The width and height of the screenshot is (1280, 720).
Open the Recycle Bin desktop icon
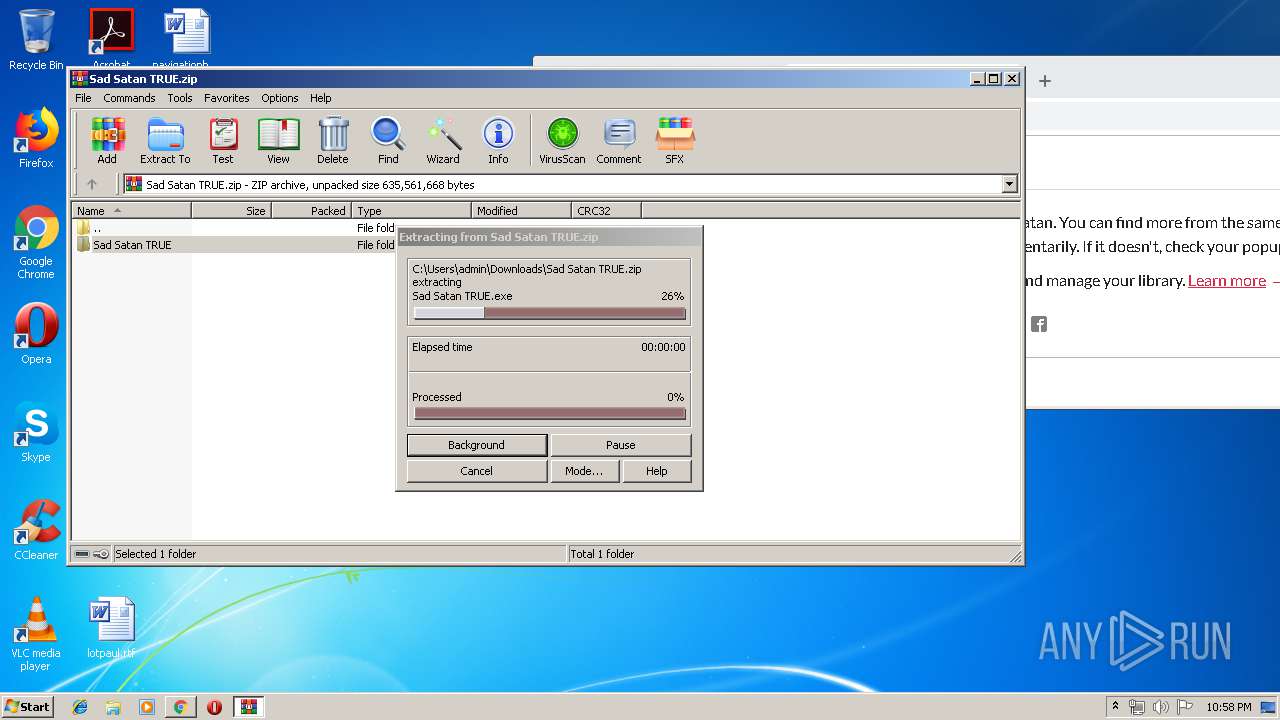click(x=36, y=40)
